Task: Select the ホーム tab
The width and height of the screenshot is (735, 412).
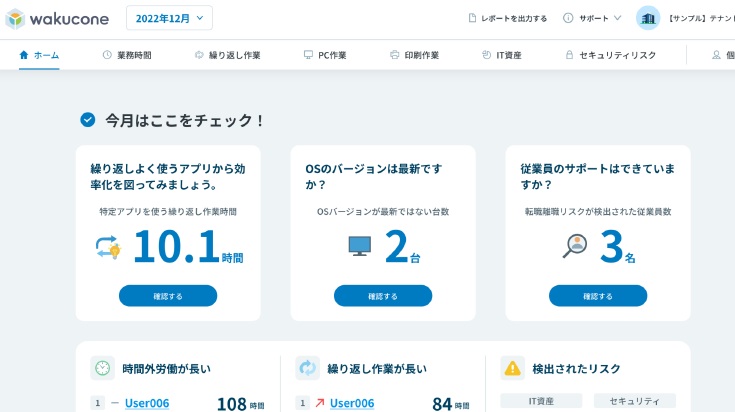Action: [x=39, y=55]
